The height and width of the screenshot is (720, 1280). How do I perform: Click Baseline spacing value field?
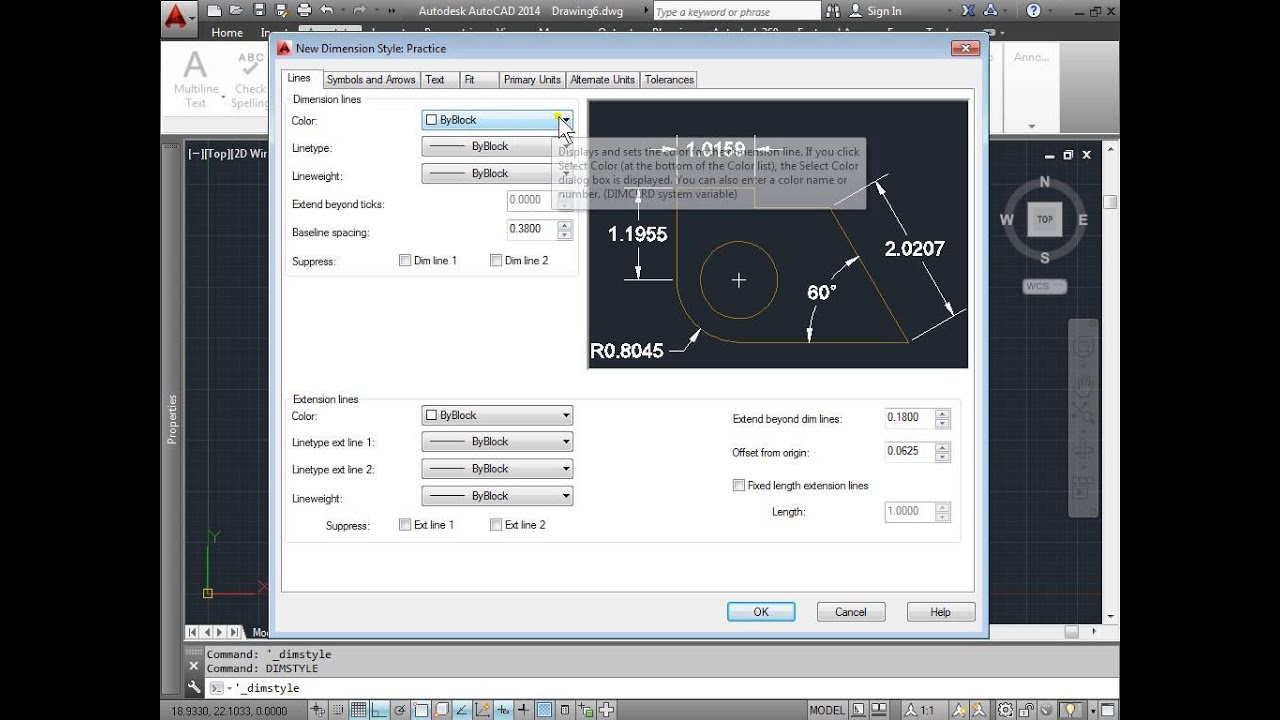tap(532, 229)
